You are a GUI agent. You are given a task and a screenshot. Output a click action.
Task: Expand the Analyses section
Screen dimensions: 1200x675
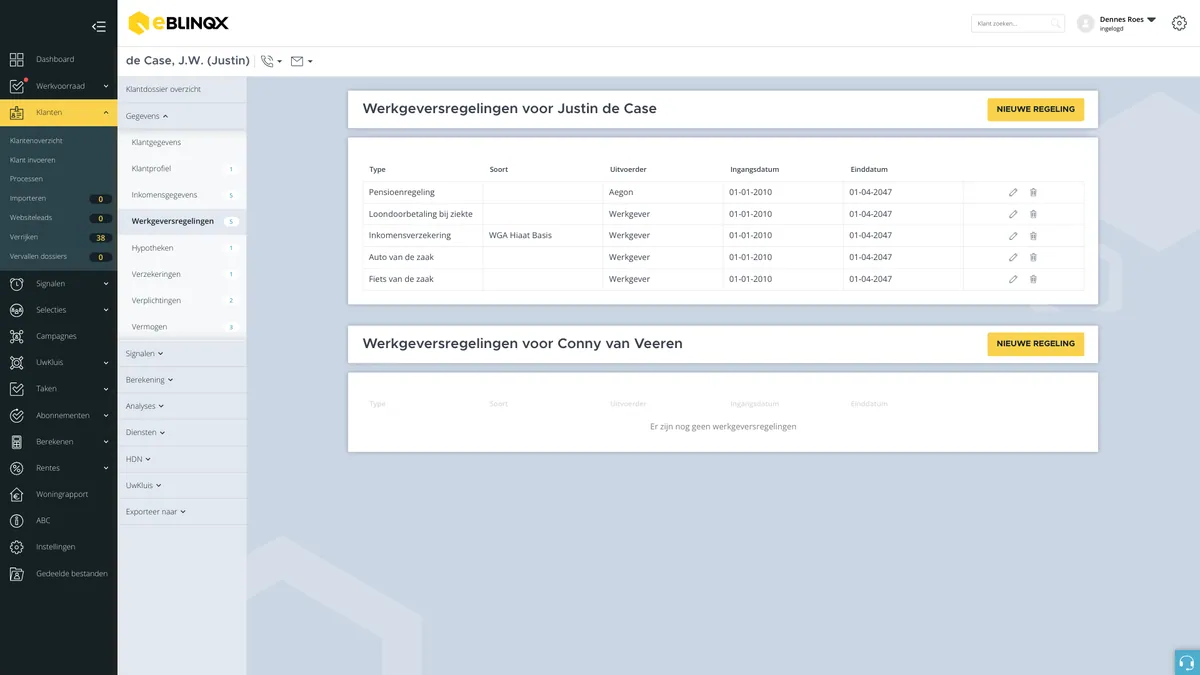click(145, 406)
